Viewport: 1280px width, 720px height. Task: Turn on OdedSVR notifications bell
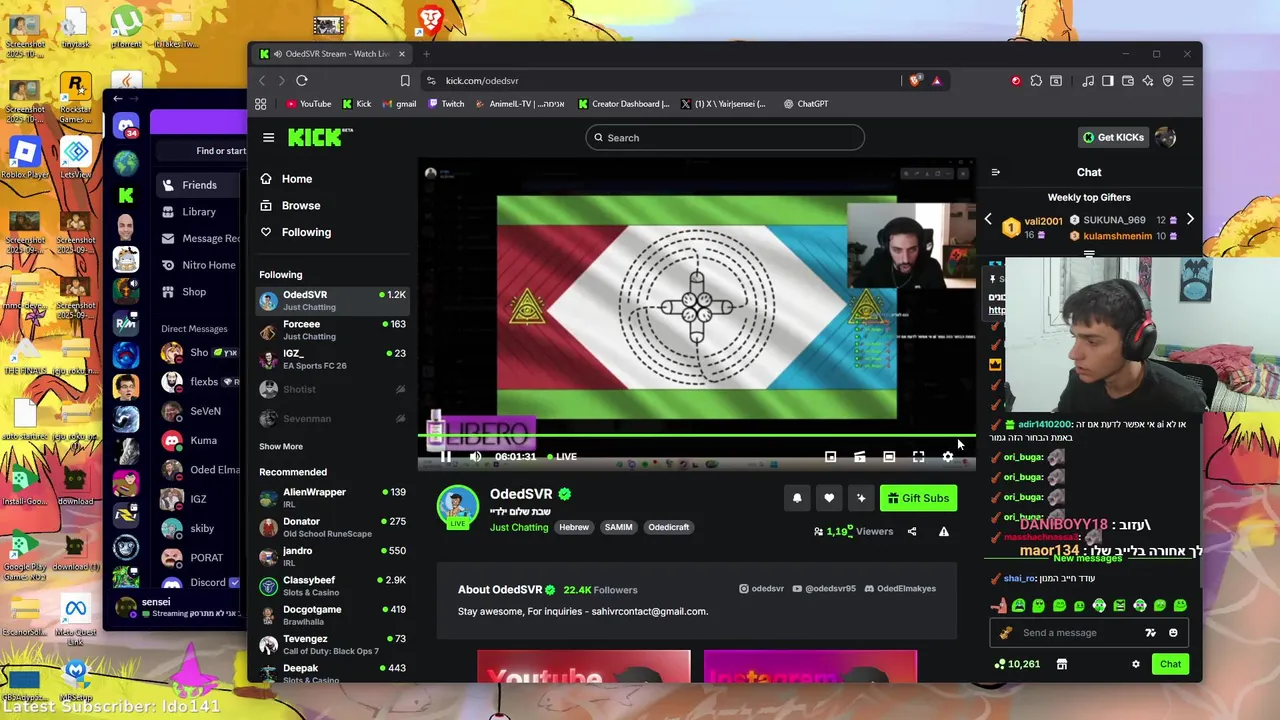(797, 498)
